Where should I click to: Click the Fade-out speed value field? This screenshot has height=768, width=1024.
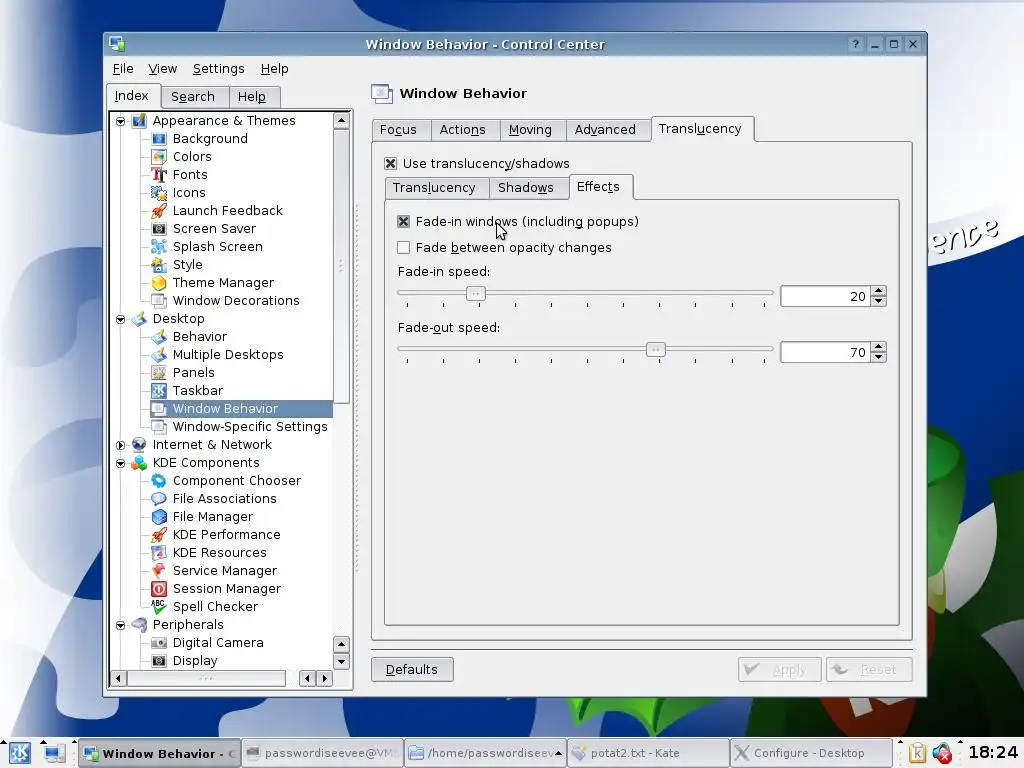pos(825,353)
